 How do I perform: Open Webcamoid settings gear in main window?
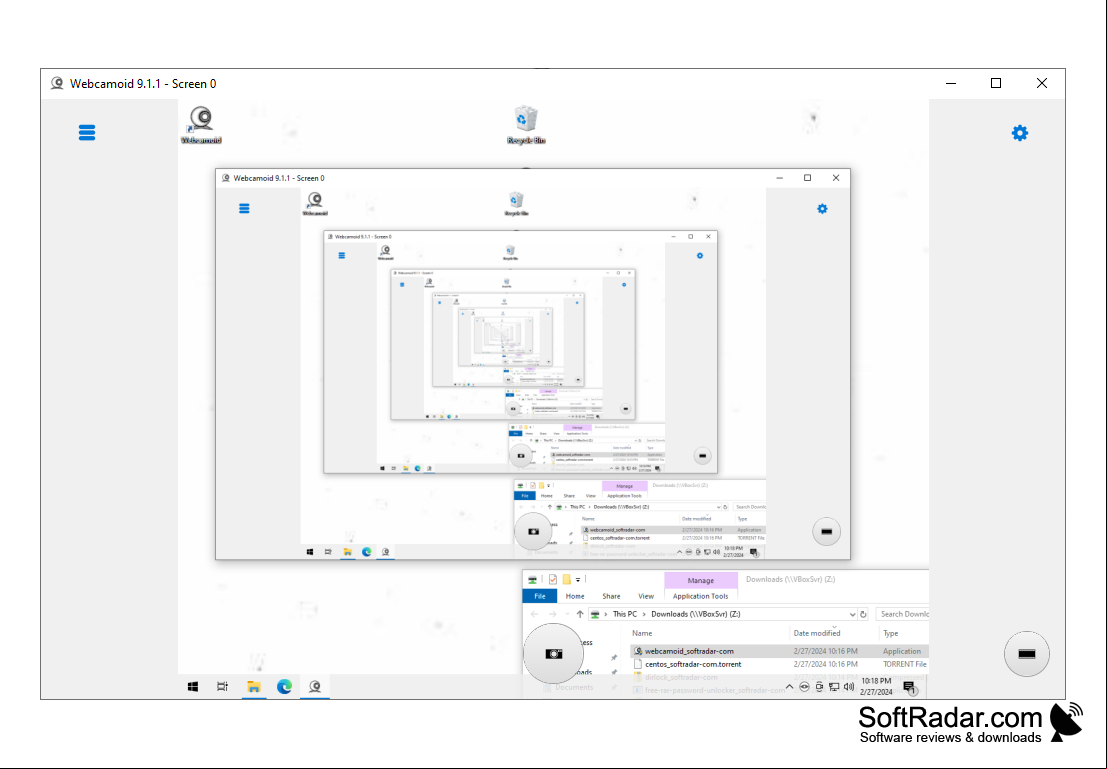point(1019,133)
